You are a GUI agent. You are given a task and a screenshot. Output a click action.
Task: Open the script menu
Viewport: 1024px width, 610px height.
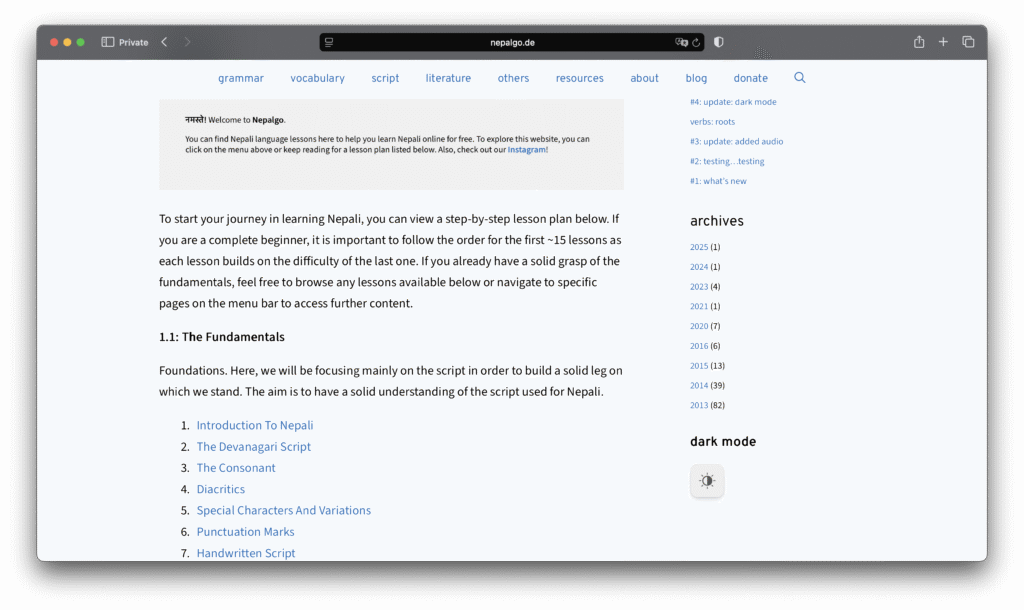[x=385, y=78]
